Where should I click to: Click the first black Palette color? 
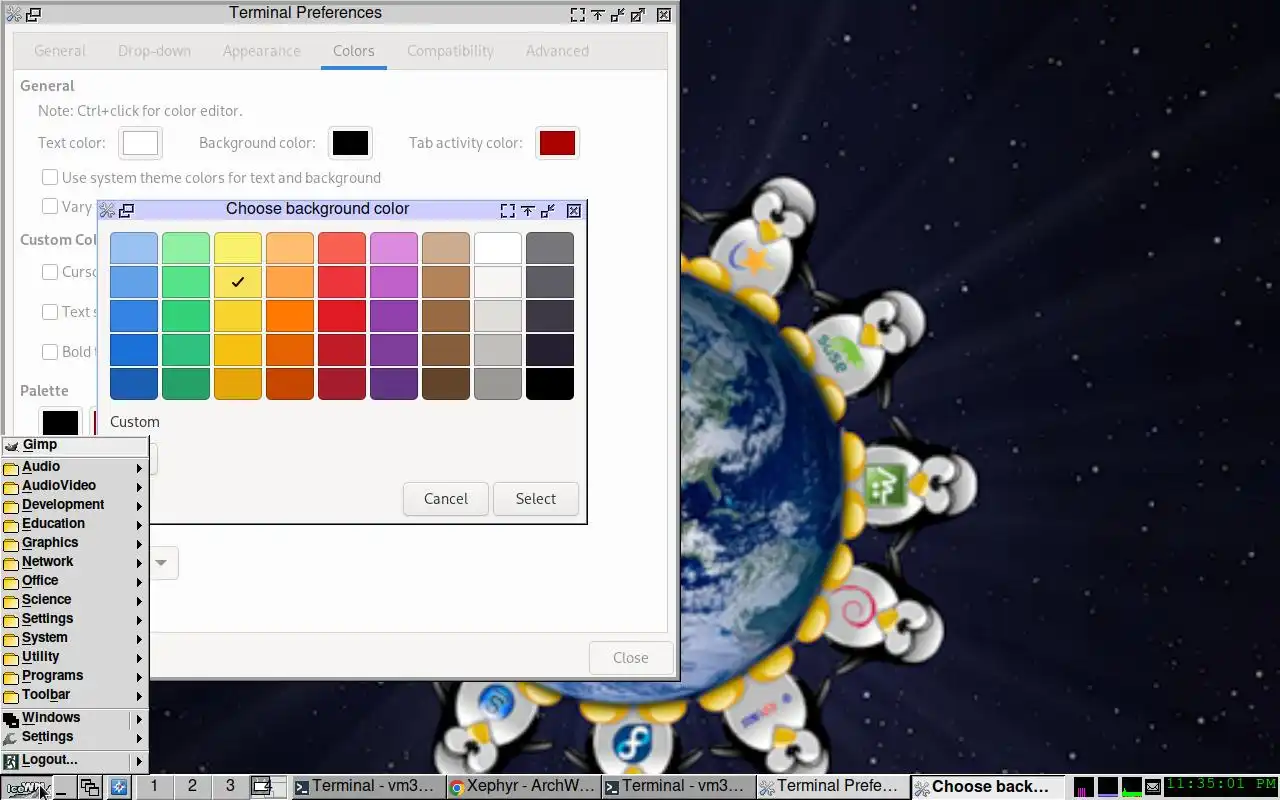[60, 422]
